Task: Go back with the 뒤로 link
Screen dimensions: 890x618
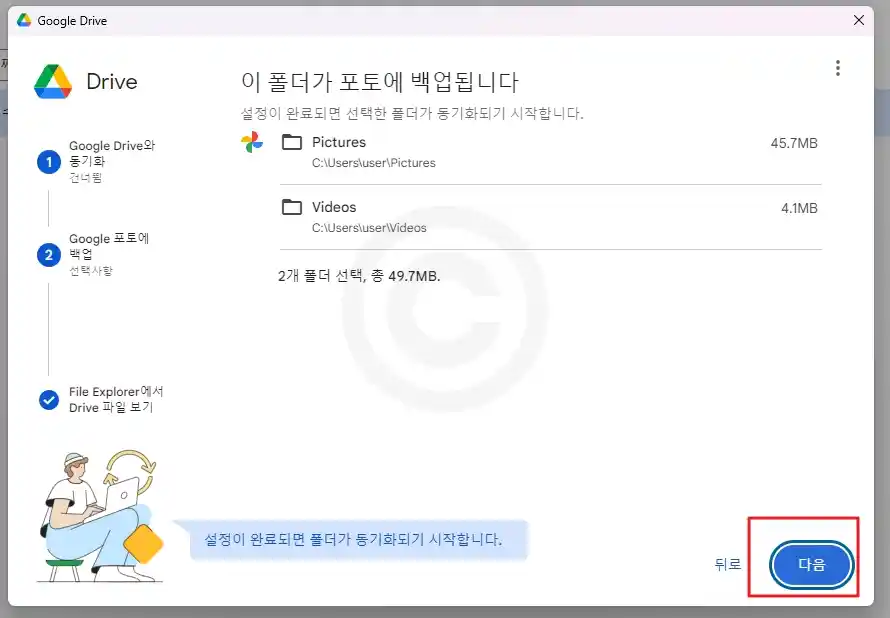Action: [x=728, y=564]
